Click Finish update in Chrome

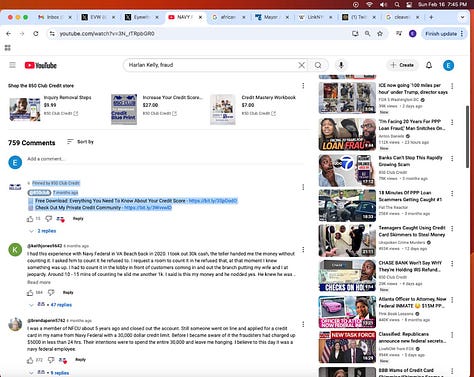point(444,34)
